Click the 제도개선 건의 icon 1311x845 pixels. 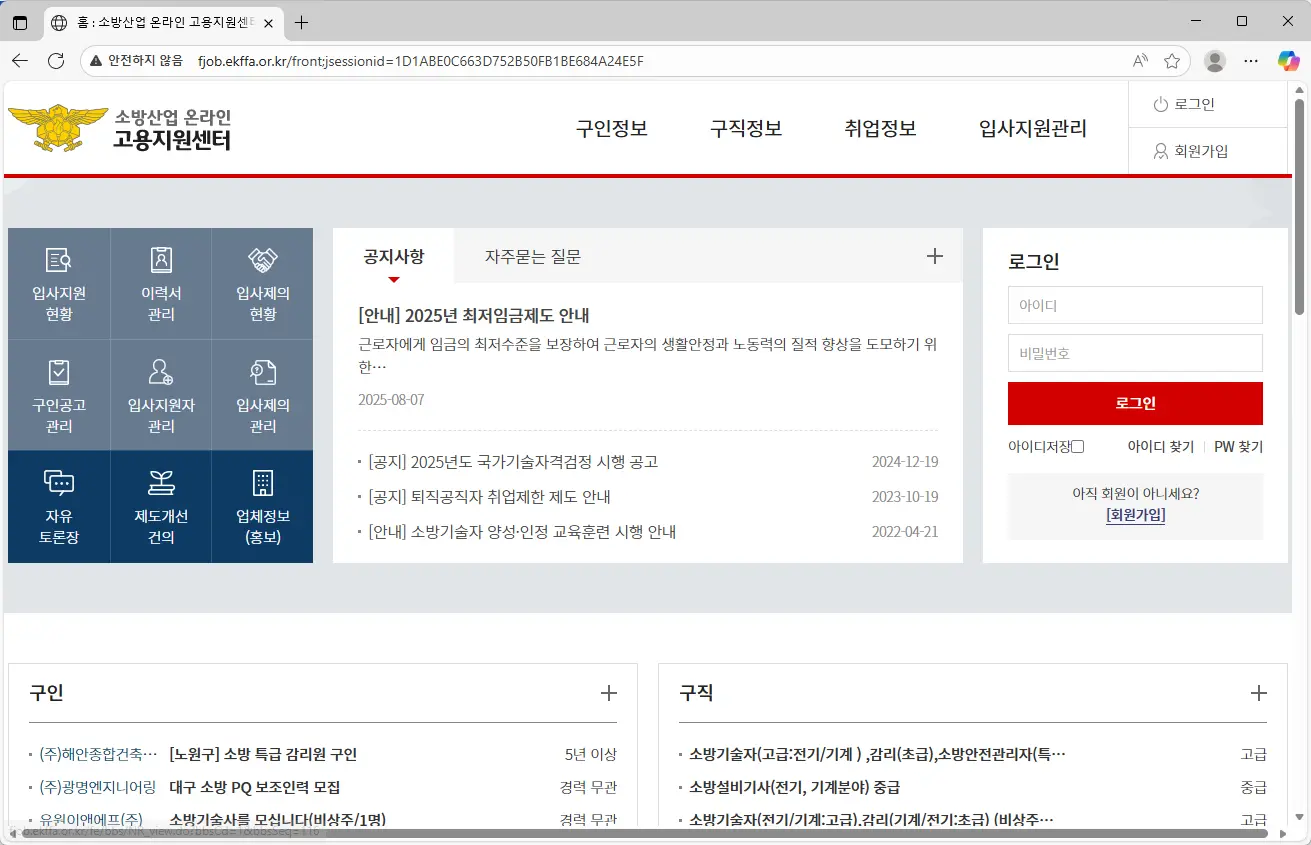160,507
